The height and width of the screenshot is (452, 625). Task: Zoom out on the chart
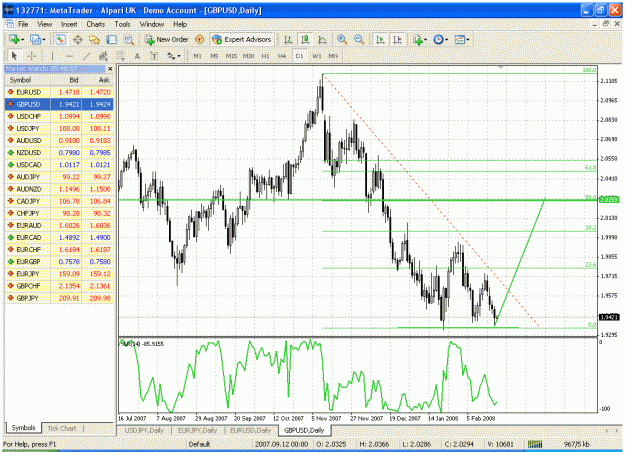pos(359,39)
